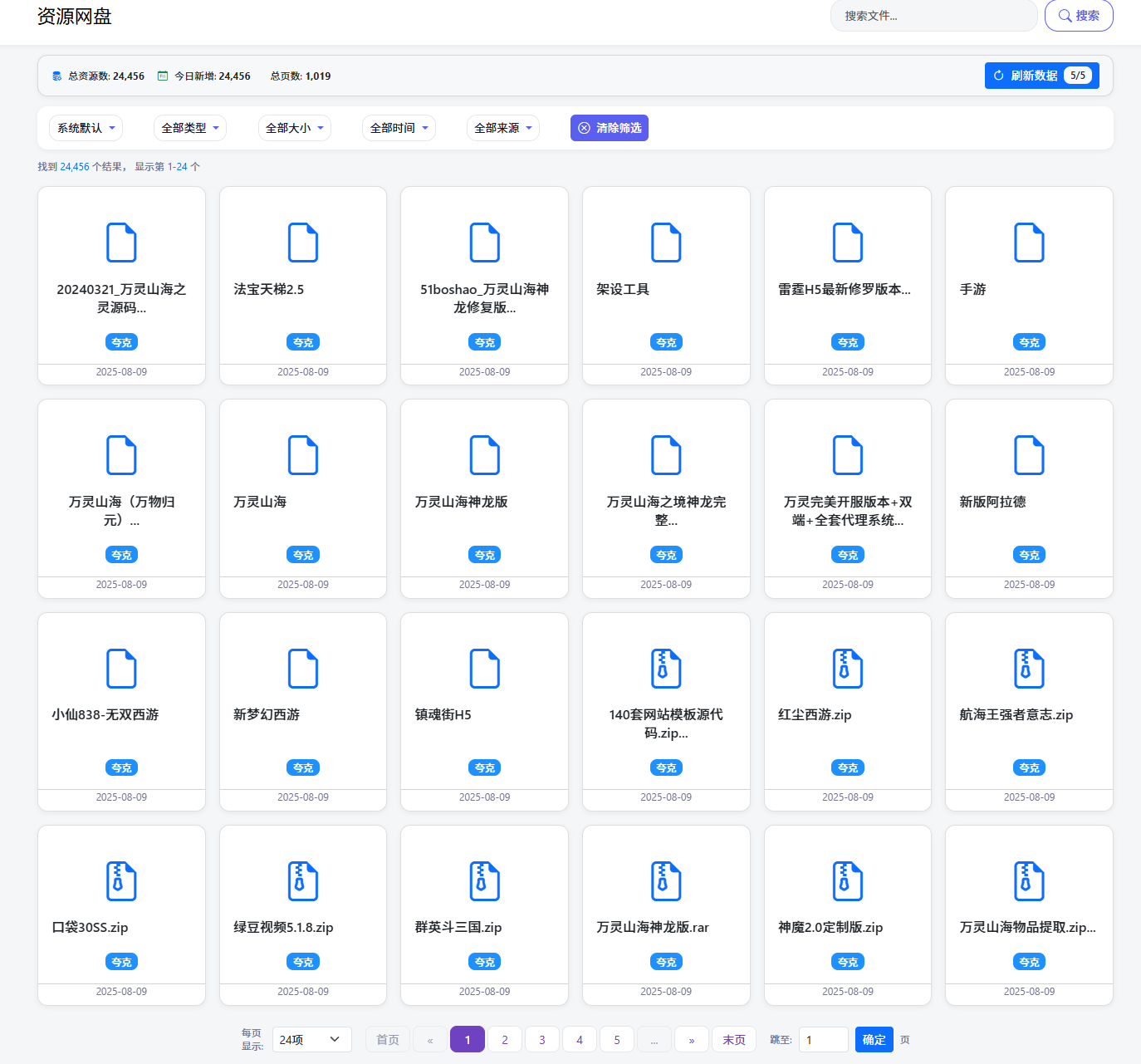Click zip icon of 红尘西游.zip card
1141x1064 pixels.
[847, 669]
